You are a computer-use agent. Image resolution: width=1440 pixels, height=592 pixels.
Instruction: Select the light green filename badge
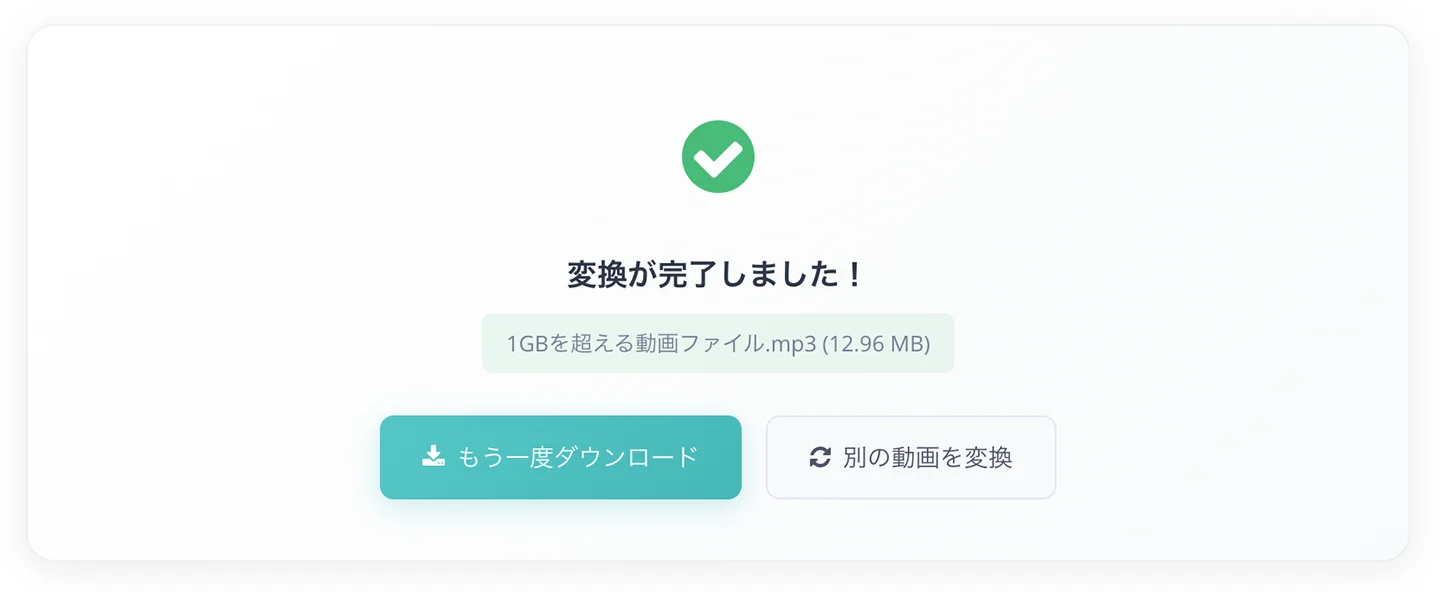[717, 343]
